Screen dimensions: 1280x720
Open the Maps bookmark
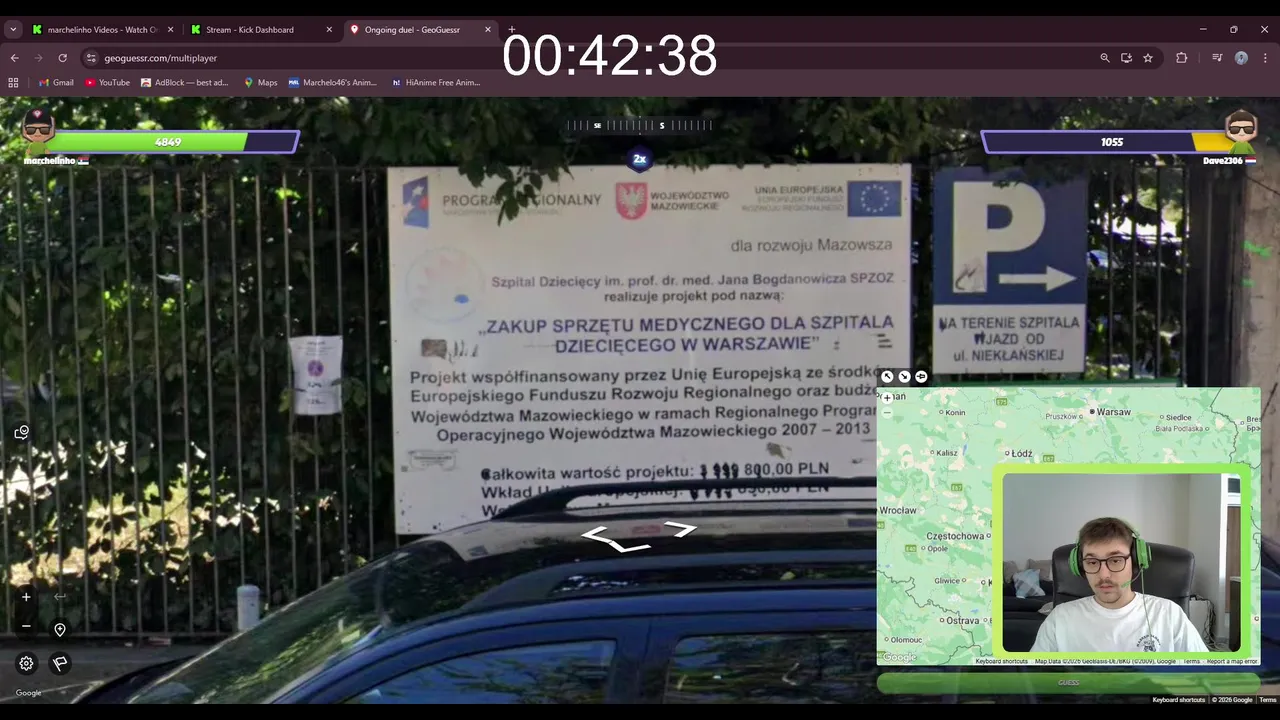261,83
